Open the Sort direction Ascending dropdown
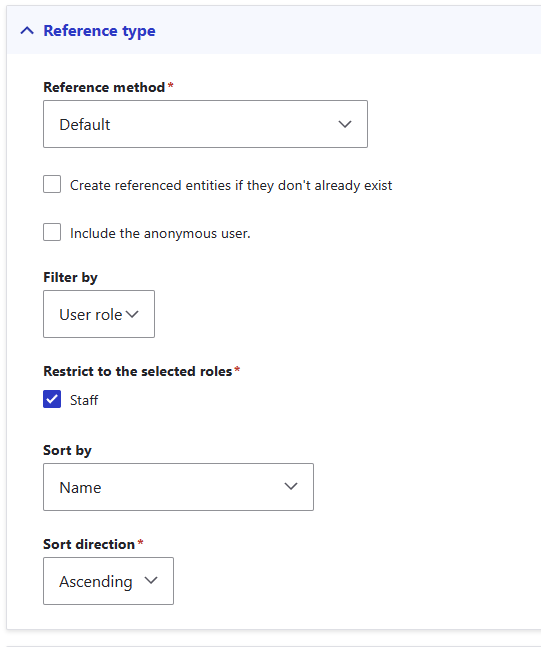The width and height of the screenshot is (541, 647). coord(109,581)
